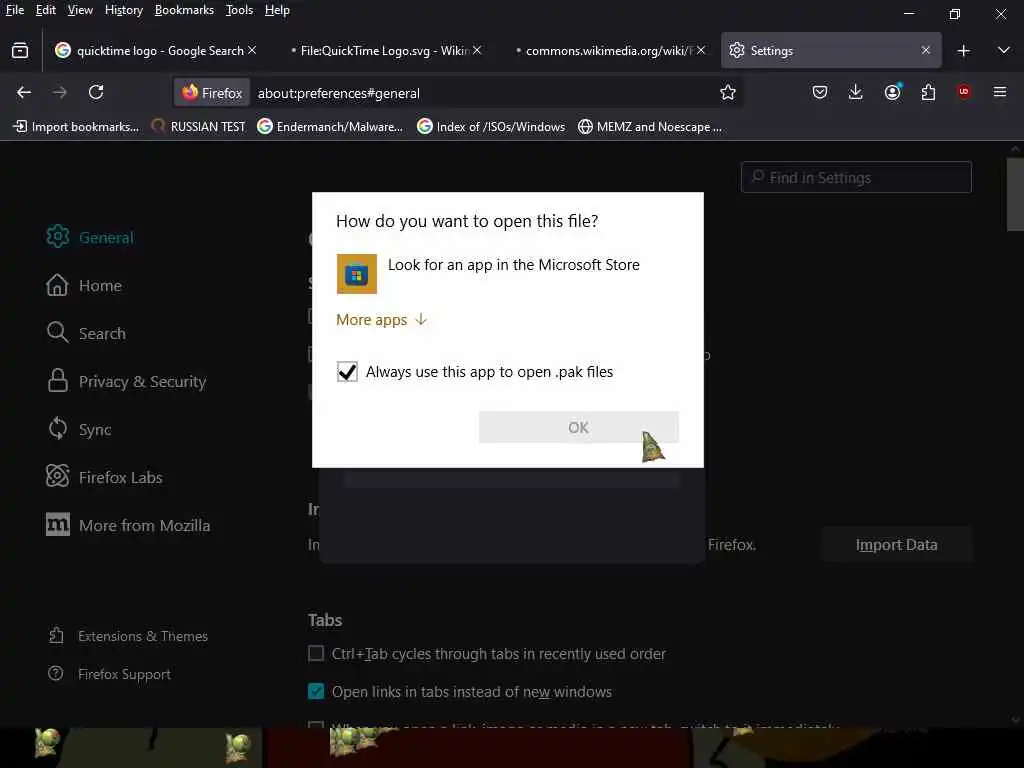Open a new tab with plus icon
This screenshot has width=1024, height=768.
coord(963,50)
